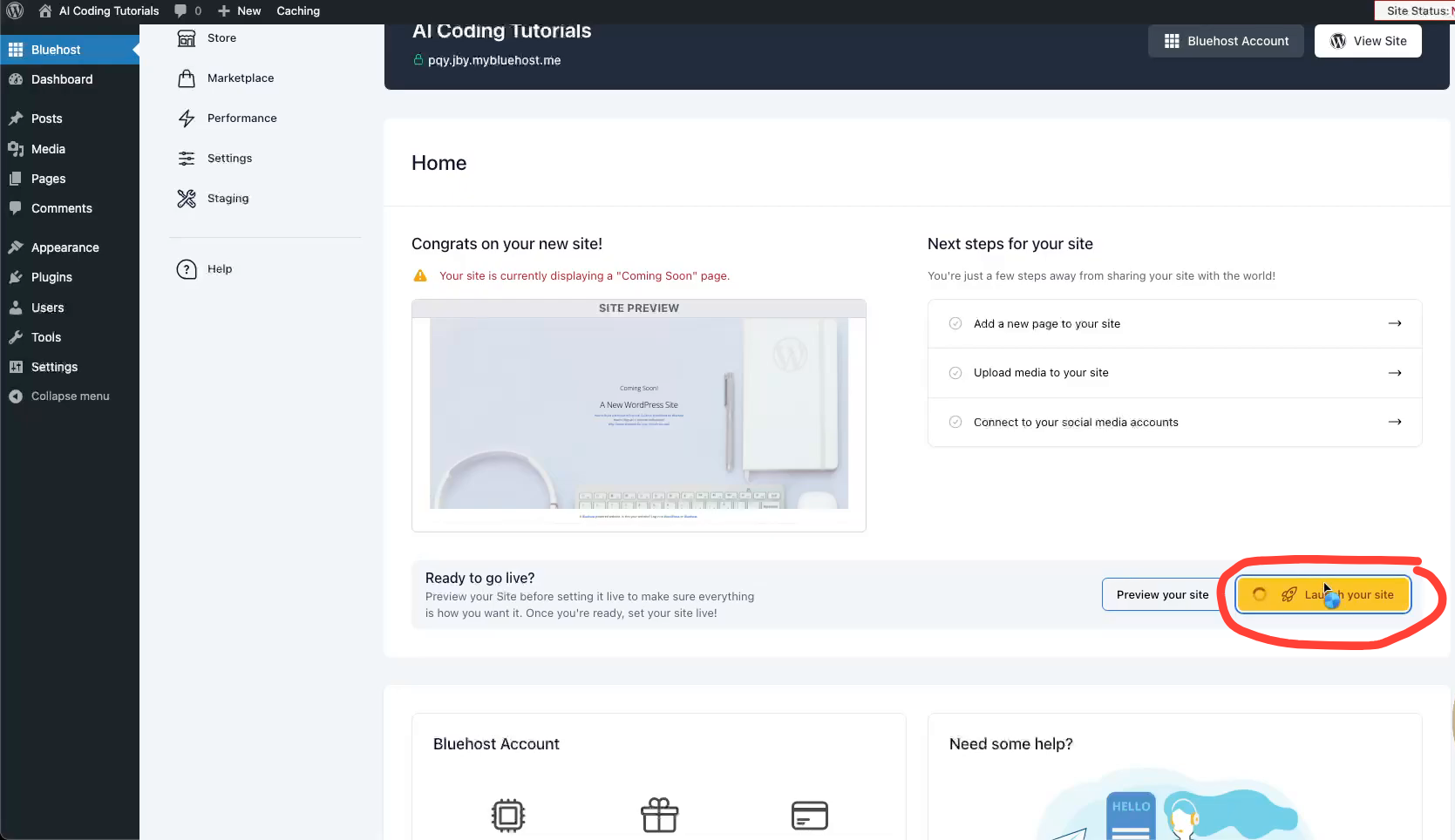Click the View Site button
The width and height of the screenshot is (1455, 840).
tap(1368, 41)
